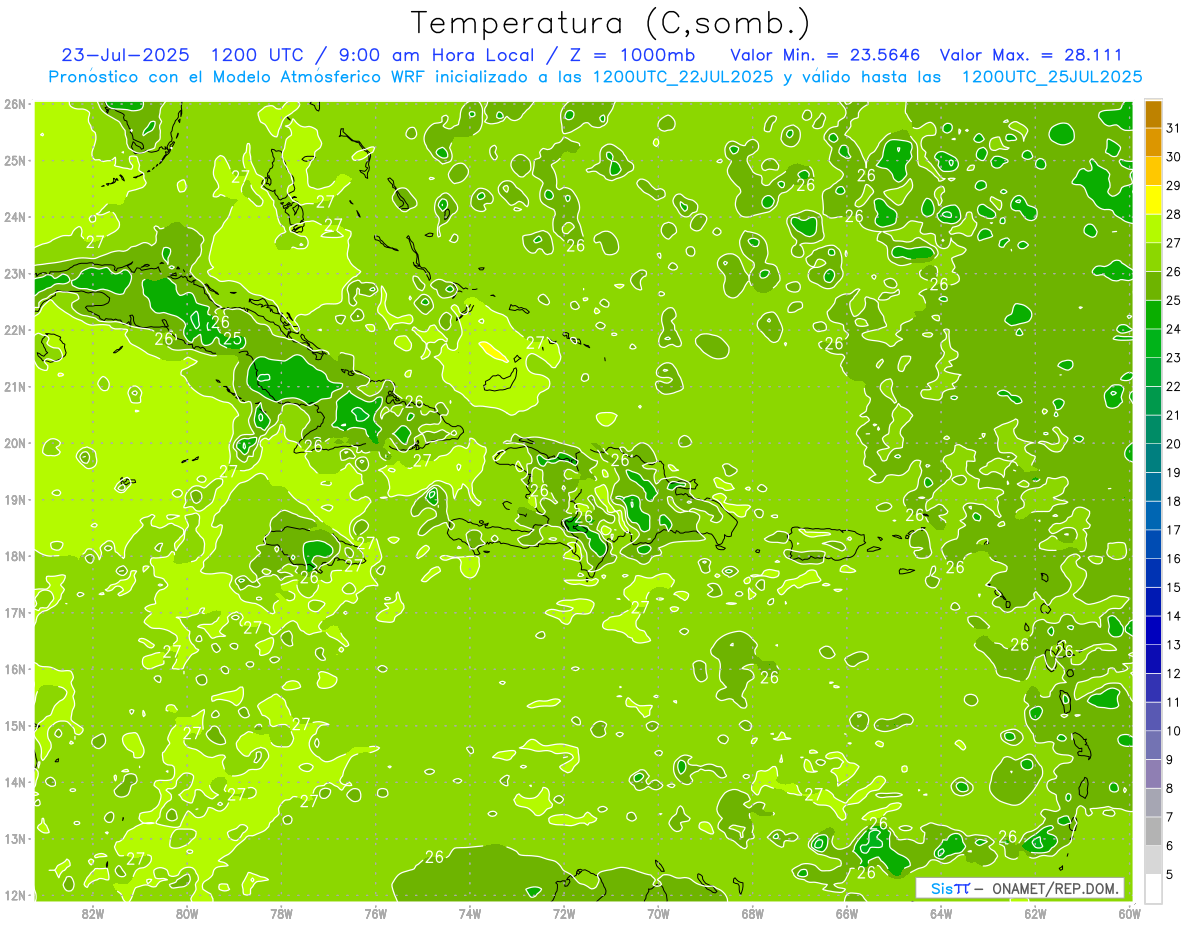The width and height of the screenshot is (1200, 927).
Task: Click the 76W longitude axis label
Action: (x=376, y=913)
